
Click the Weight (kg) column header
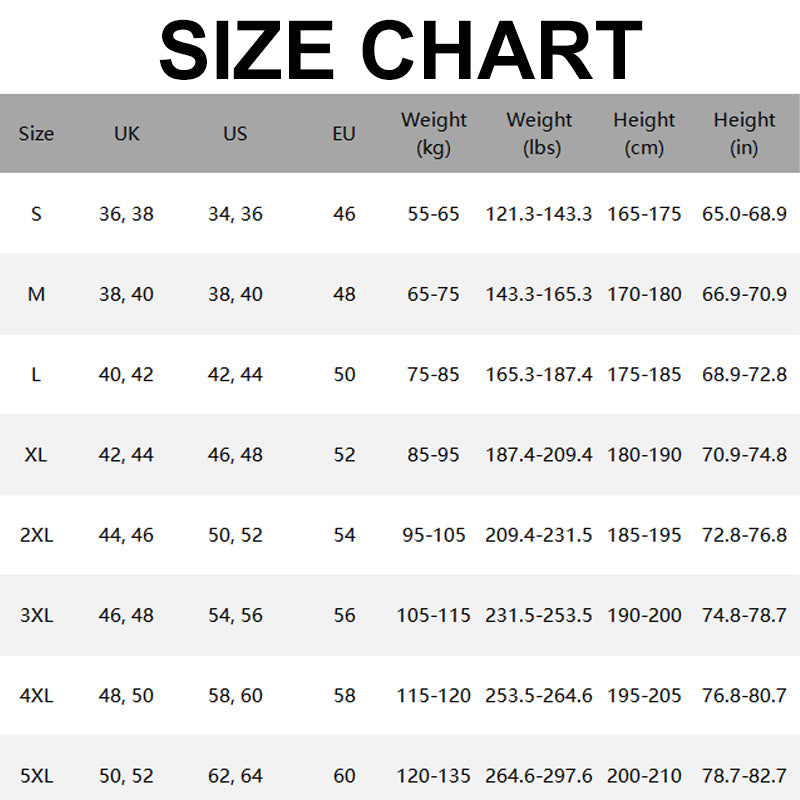pos(434,133)
